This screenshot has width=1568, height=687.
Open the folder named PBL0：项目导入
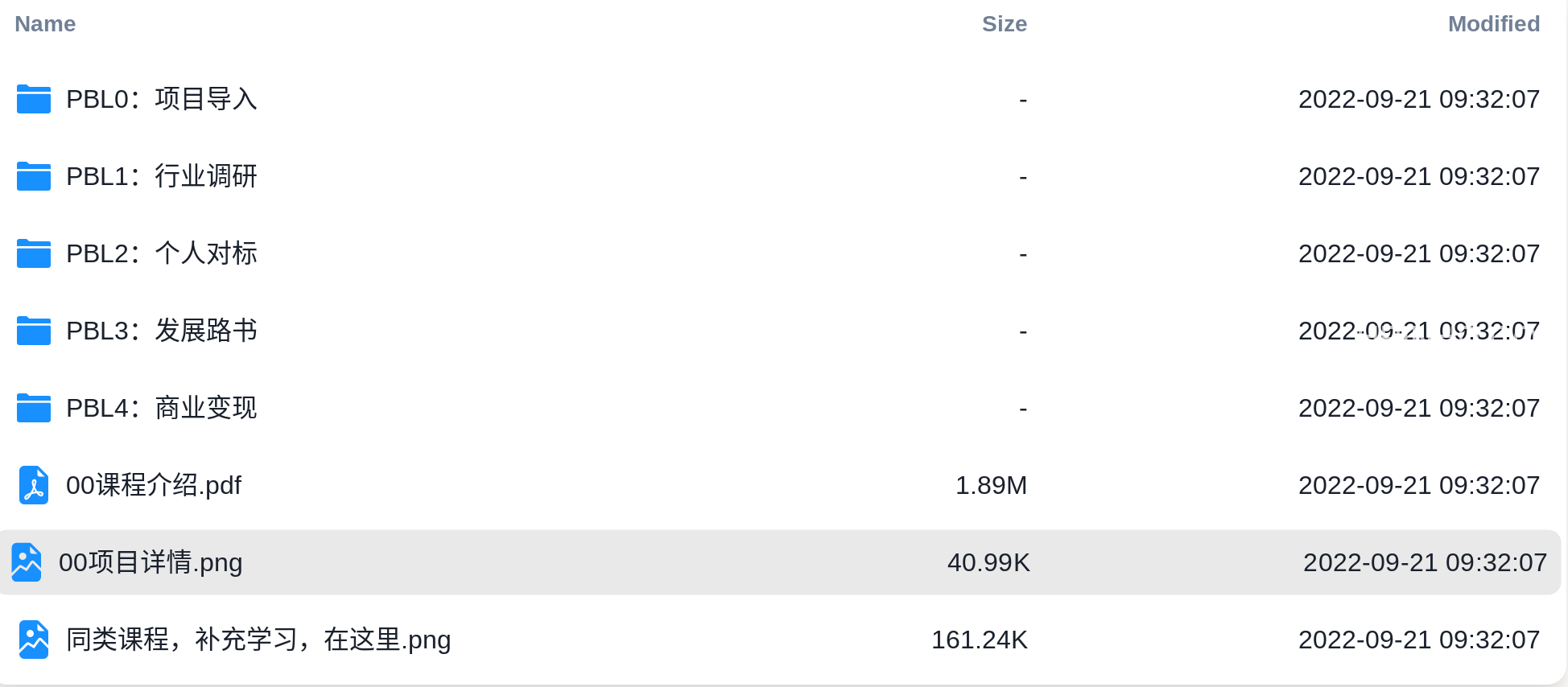pos(162,99)
